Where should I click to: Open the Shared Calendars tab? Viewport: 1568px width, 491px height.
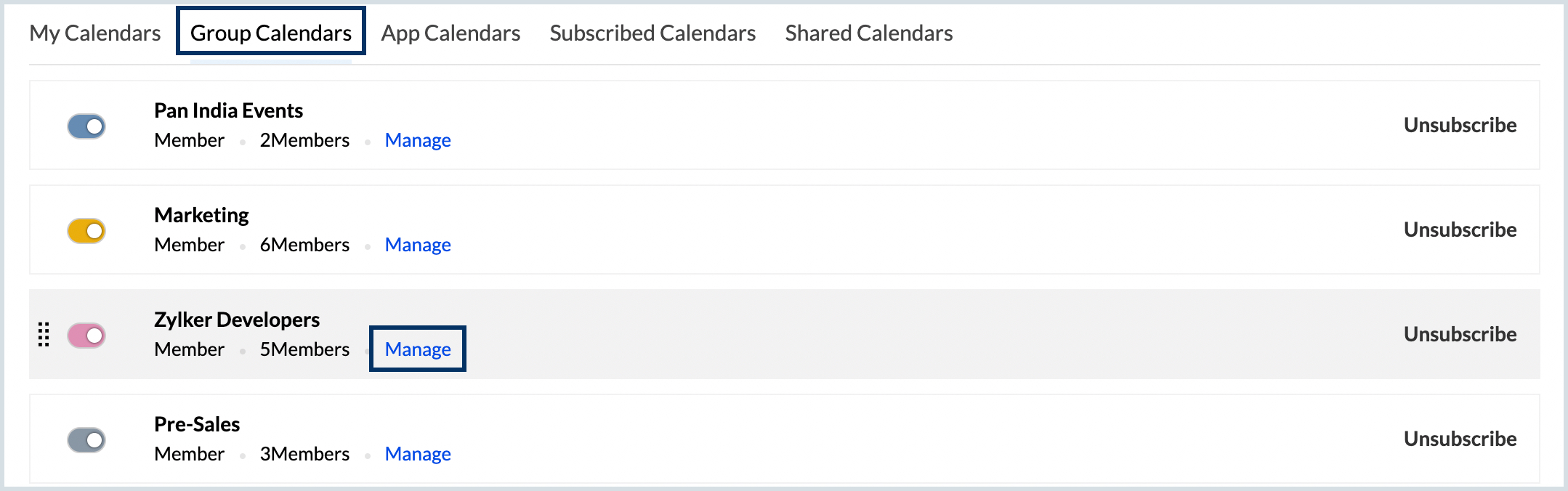coord(869,33)
